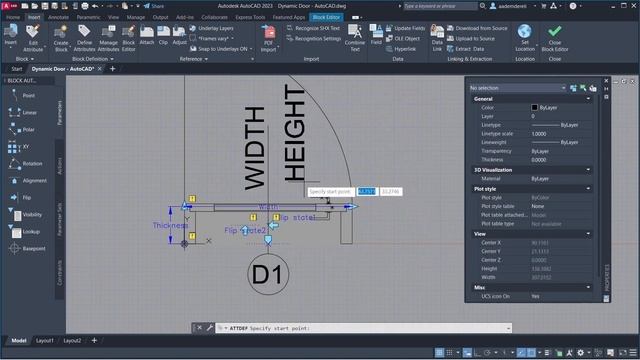The height and width of the screenshot is (360, 640).
Task: Toggle polar tracking in status bar
Action: tap(487, 353)
